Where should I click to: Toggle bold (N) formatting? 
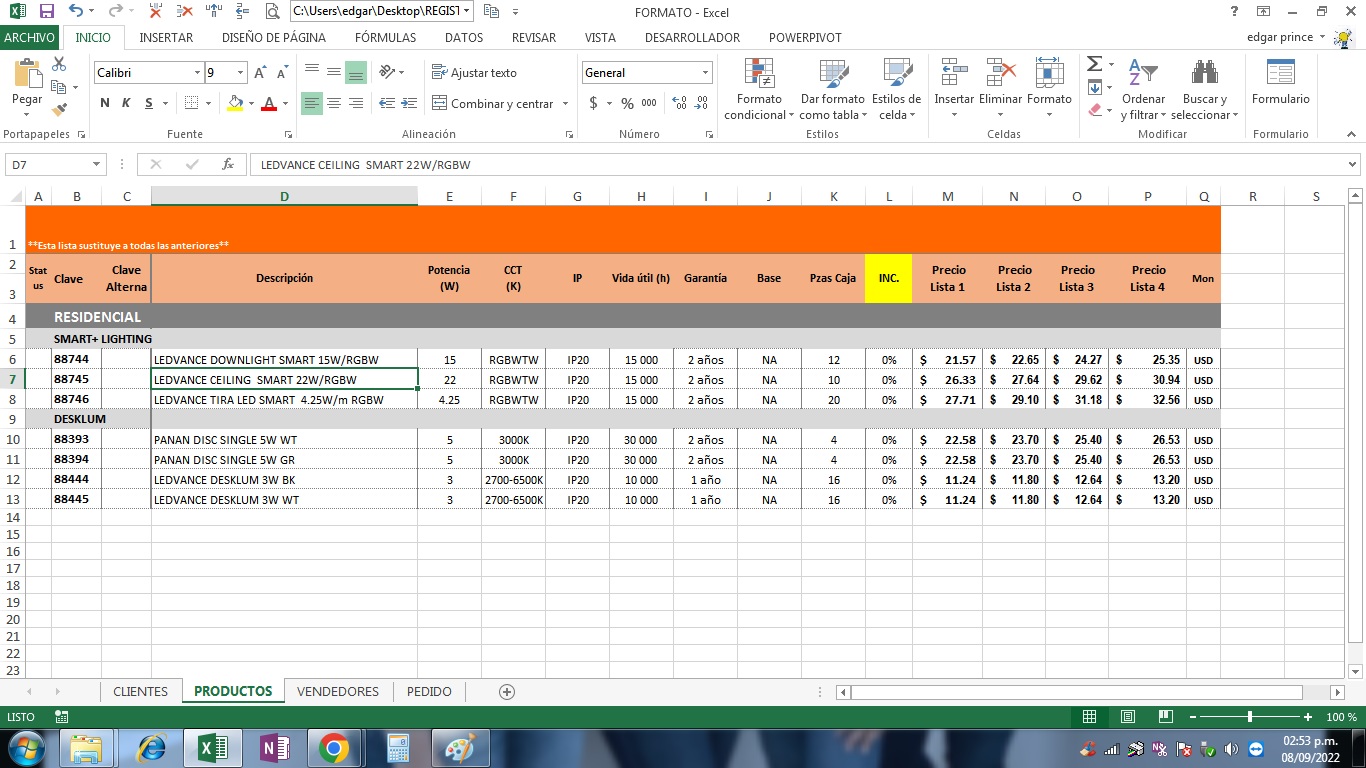click(105, 103)
